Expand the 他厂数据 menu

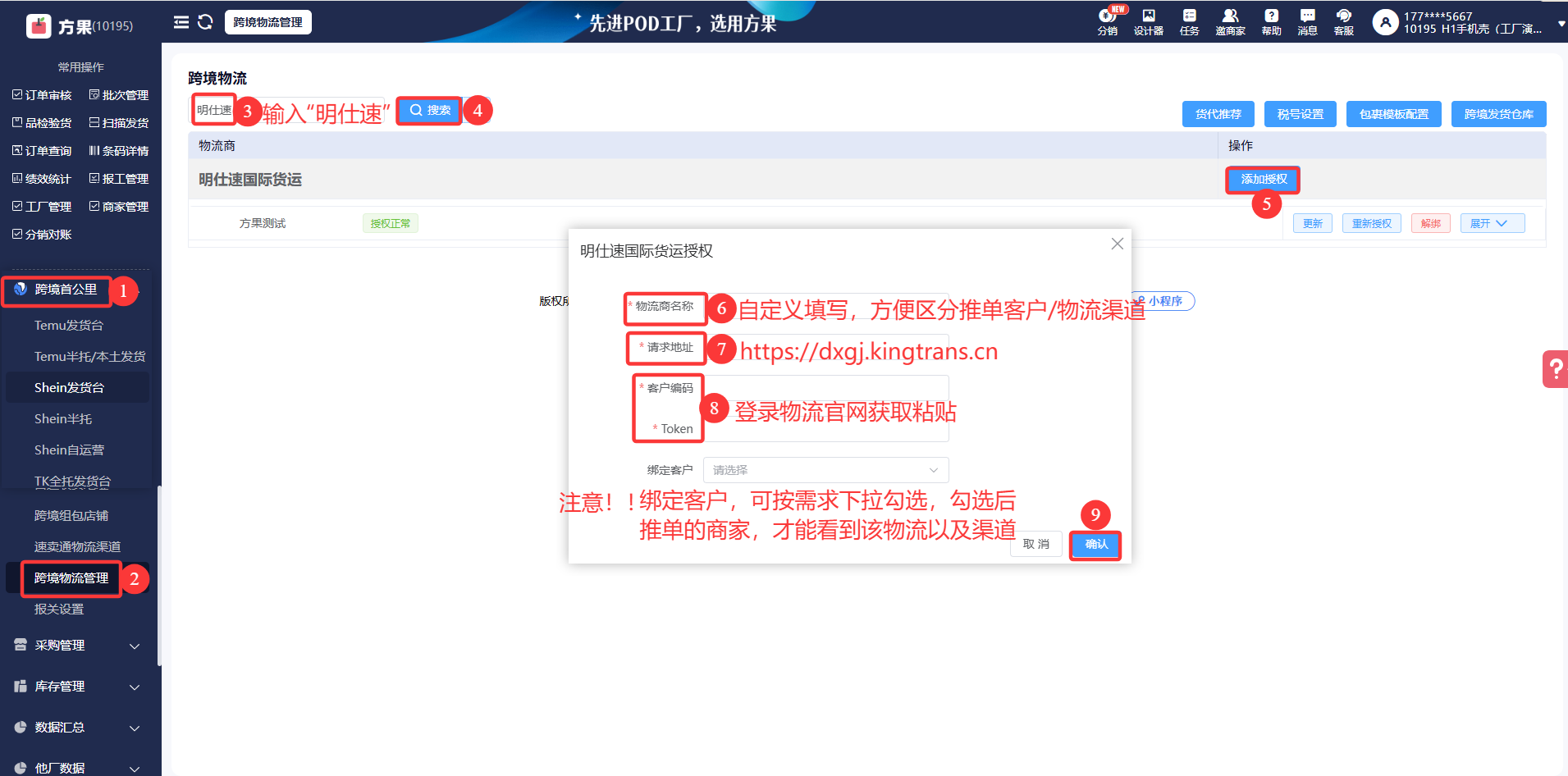tap(78, 768)
